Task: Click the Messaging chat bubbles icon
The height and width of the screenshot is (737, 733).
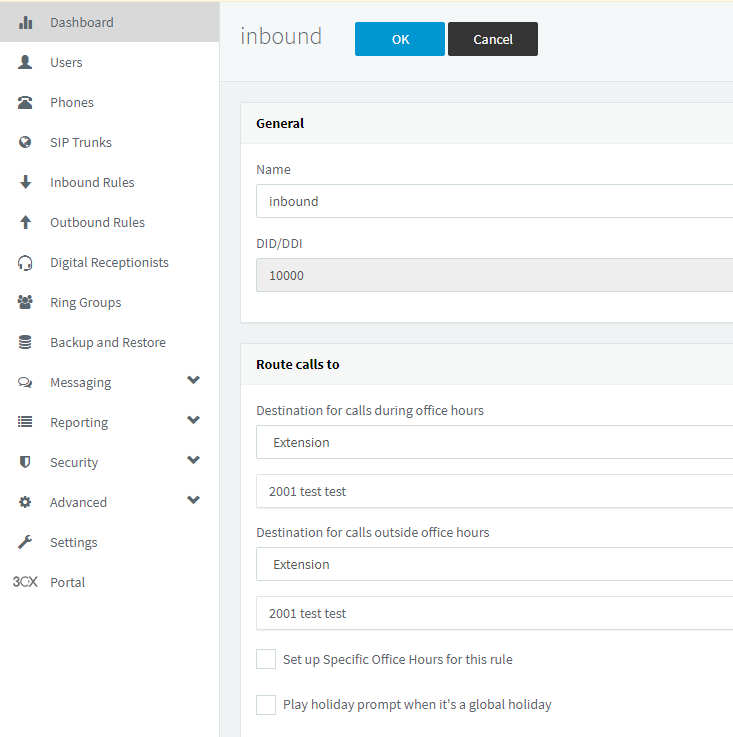Action: coord(25,382)
